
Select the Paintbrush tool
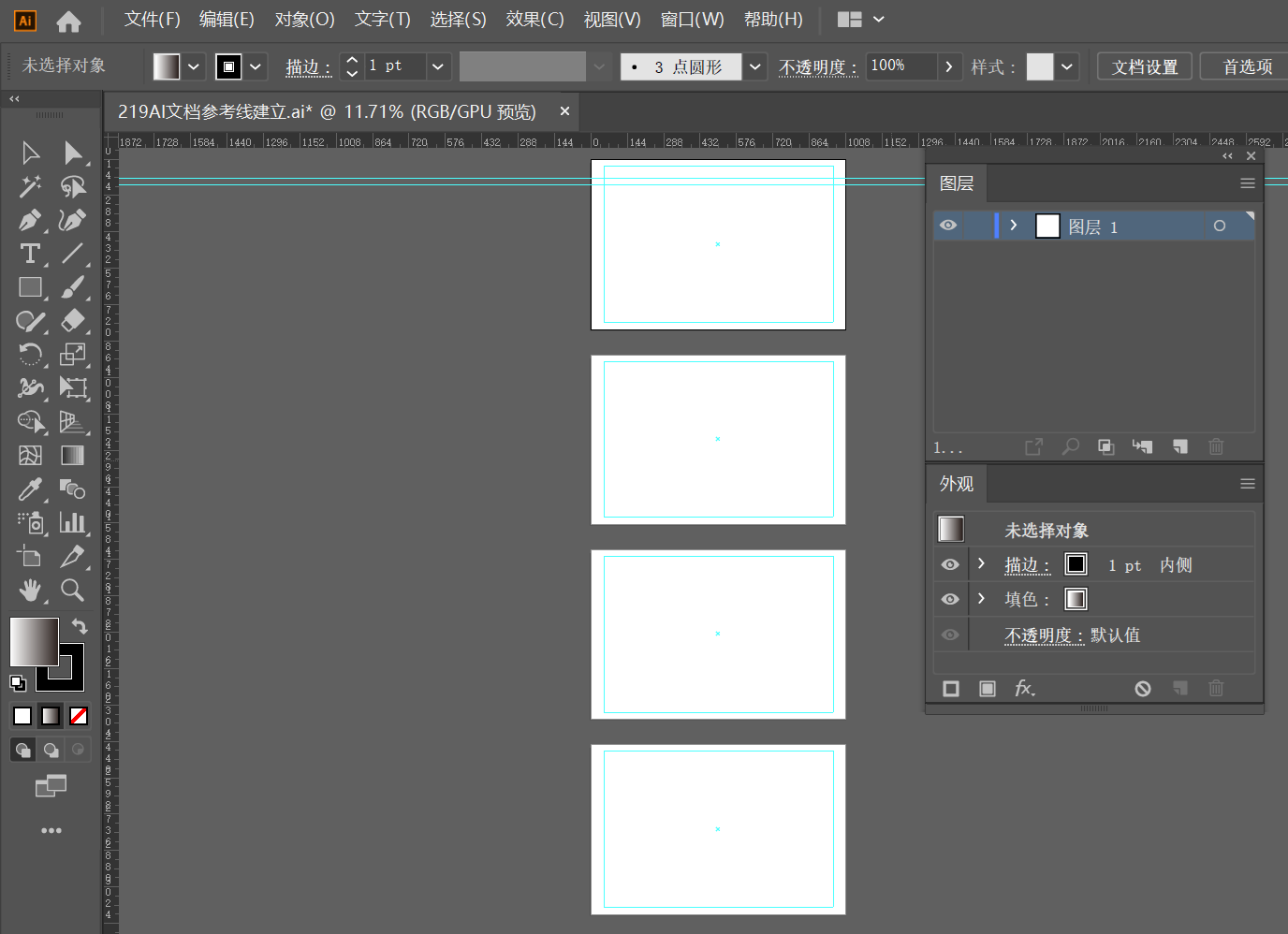tap(72, 287)
